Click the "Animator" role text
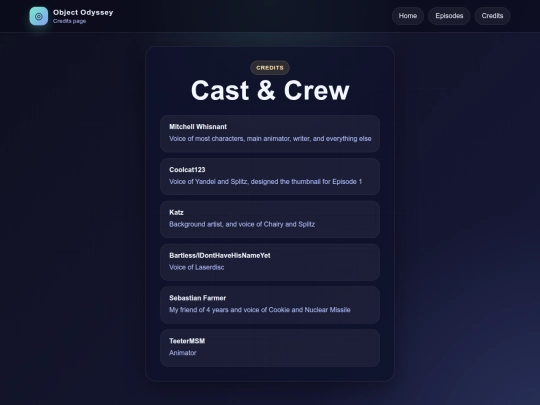Image resolution: width=540 pixels, height=405 pixels. click(183, 353)
